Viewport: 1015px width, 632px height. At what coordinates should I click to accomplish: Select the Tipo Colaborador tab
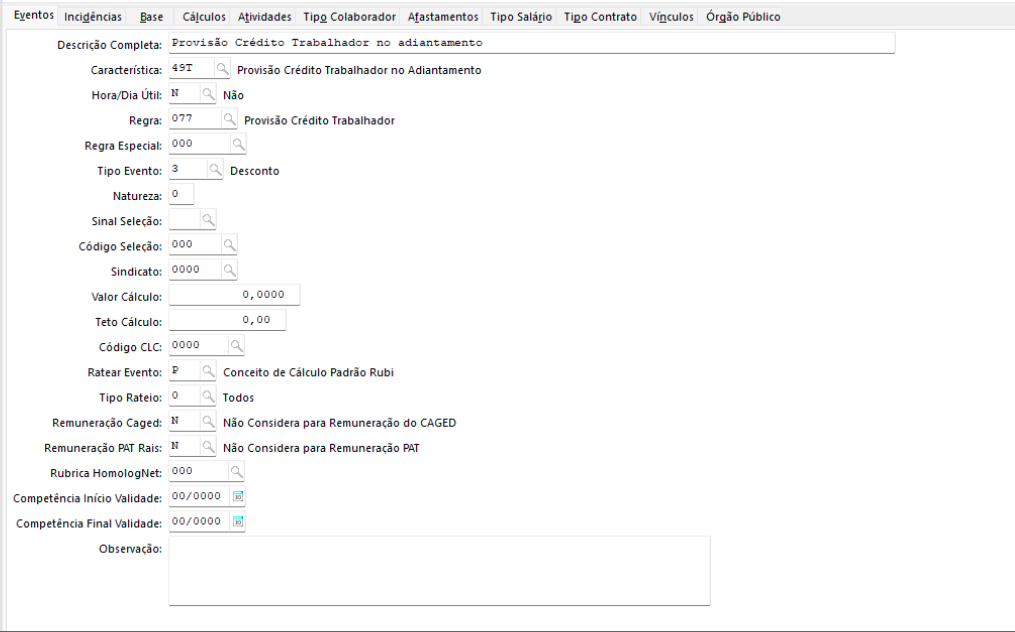coord(350,17)
